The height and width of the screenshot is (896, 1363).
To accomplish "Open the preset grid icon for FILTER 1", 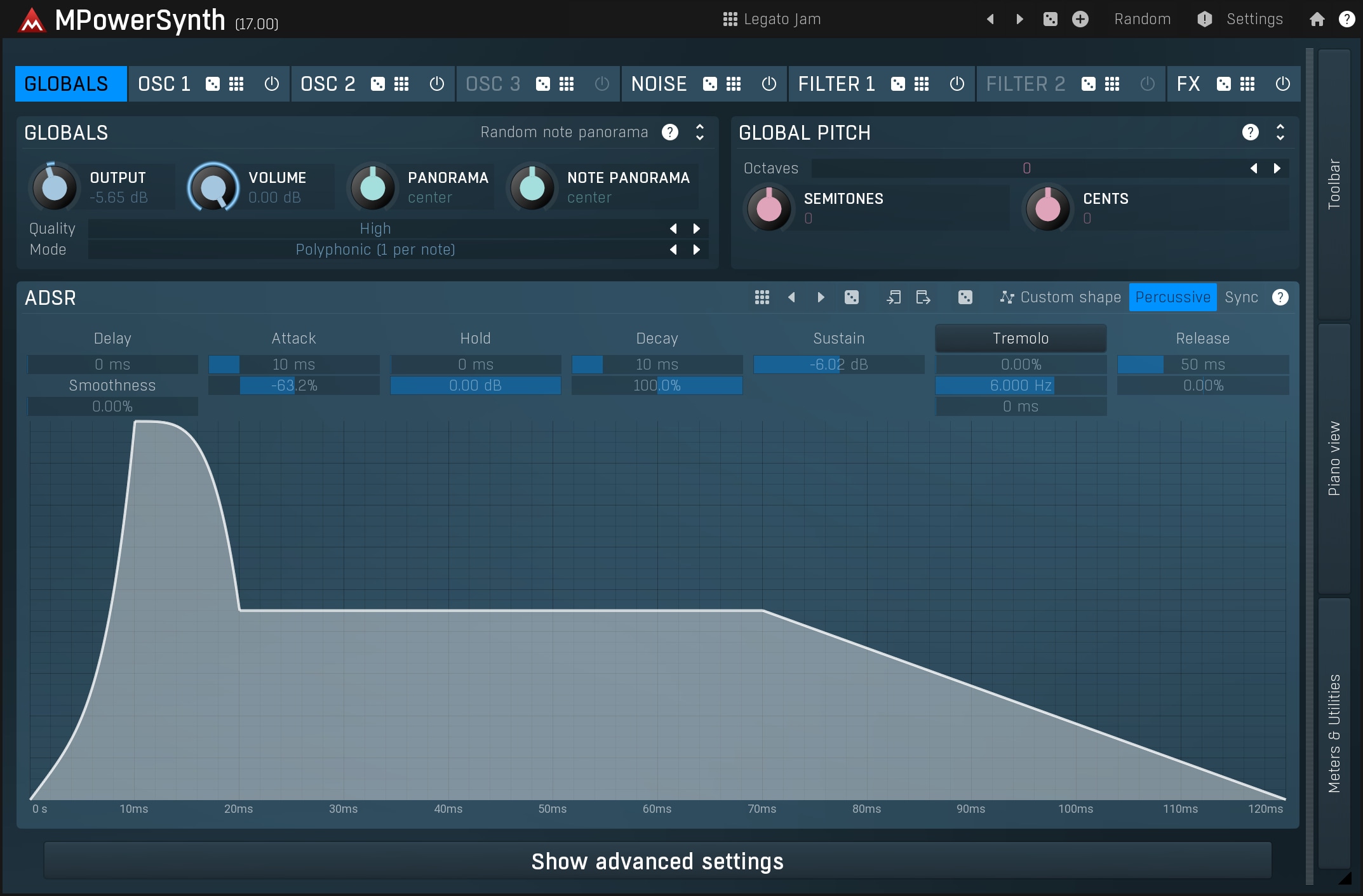I will [920, 83].
